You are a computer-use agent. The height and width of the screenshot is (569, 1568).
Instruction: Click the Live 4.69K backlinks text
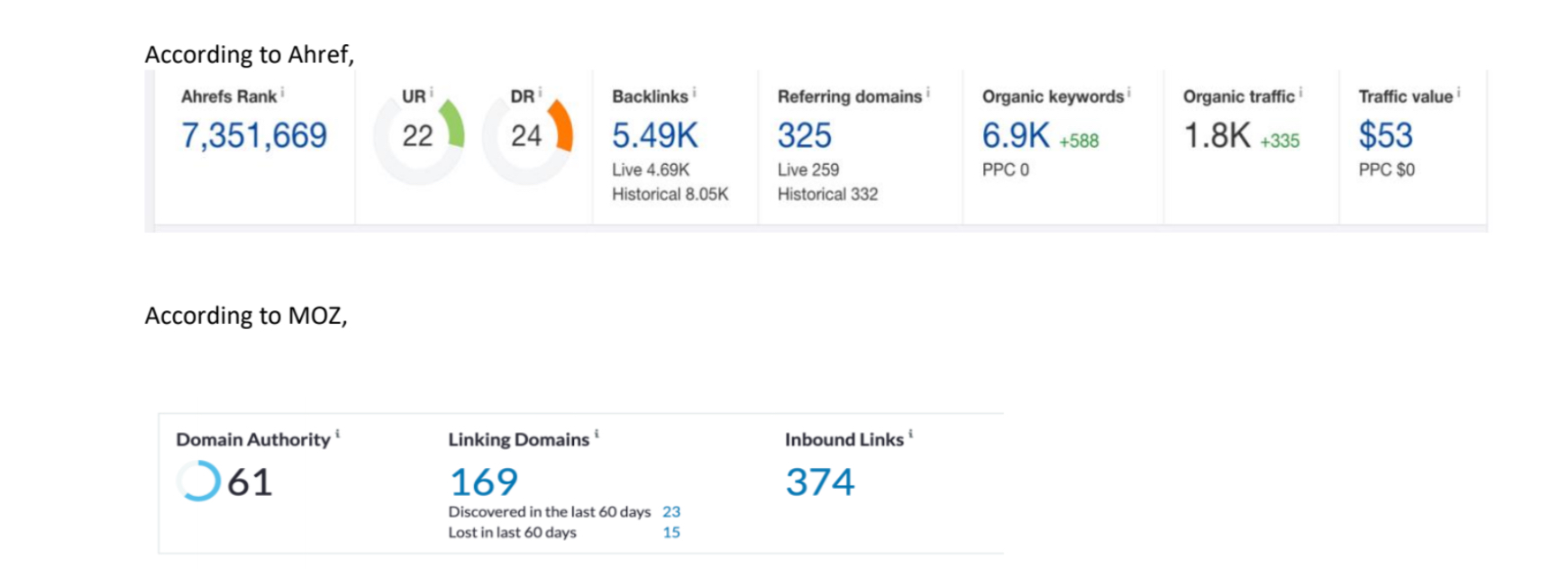pyautogui.click(x=651, y=170)
